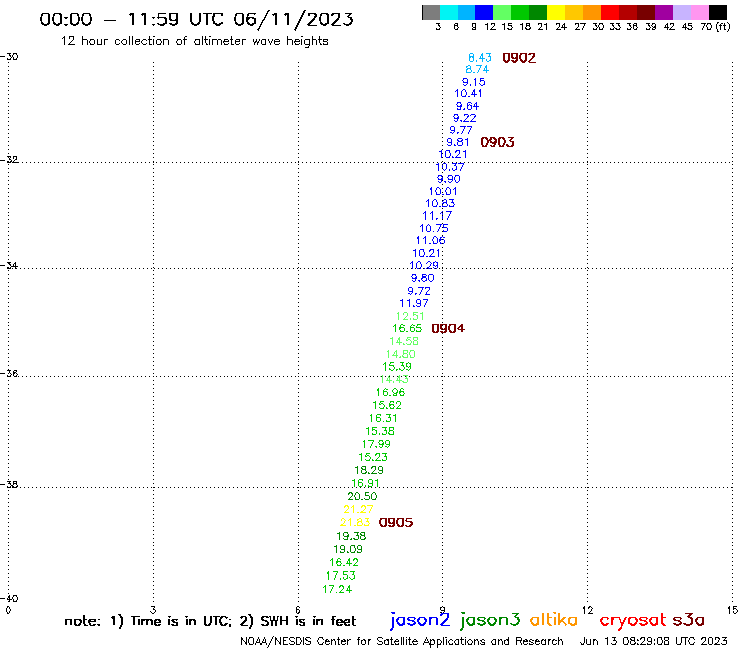
Task: Choose the purple swatch in the legend
Action: 664,12
